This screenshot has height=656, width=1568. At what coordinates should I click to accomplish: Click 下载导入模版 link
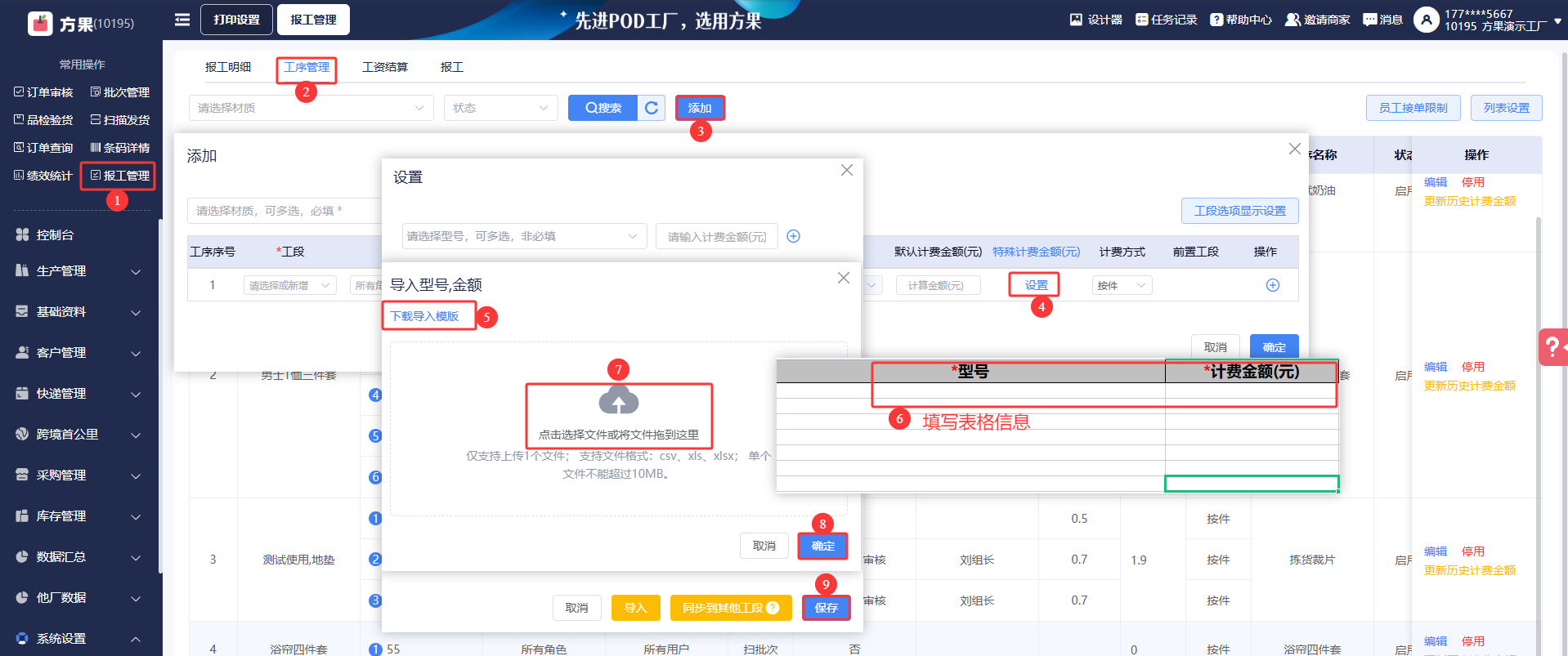pos(424,316)
